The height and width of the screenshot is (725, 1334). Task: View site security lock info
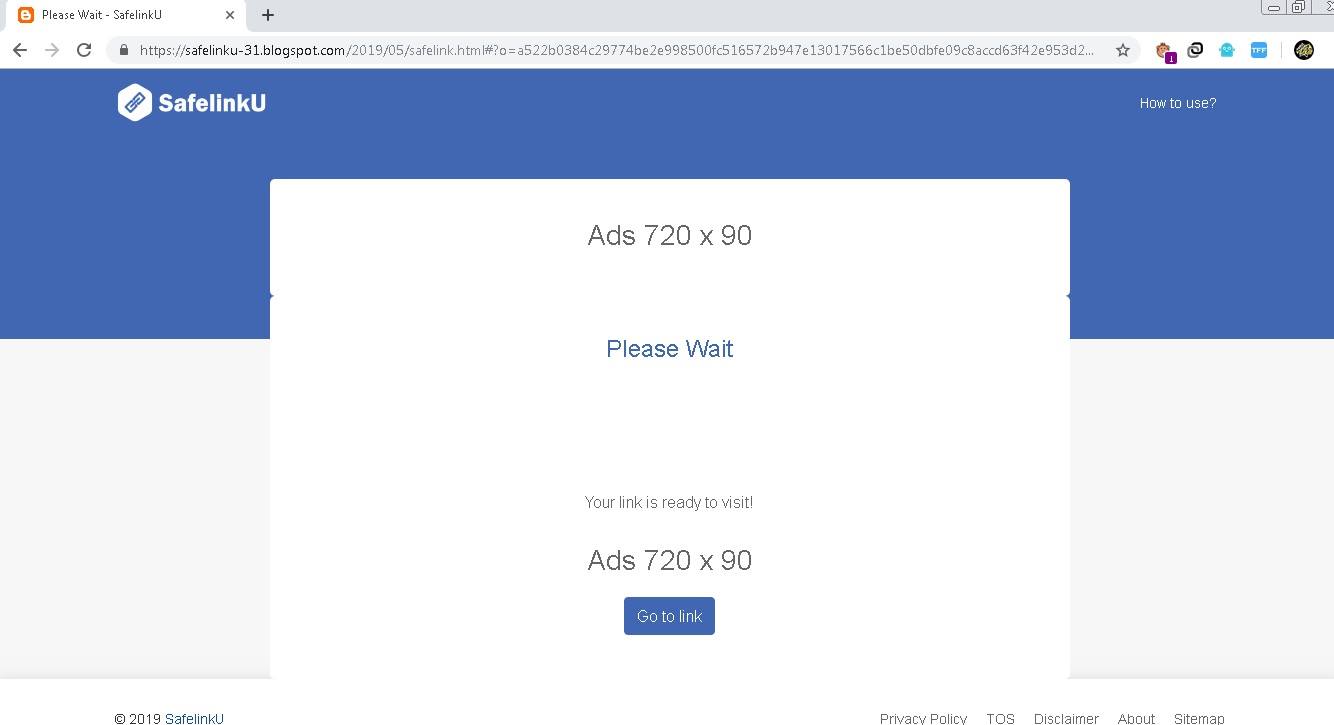[x=124, y=50]
